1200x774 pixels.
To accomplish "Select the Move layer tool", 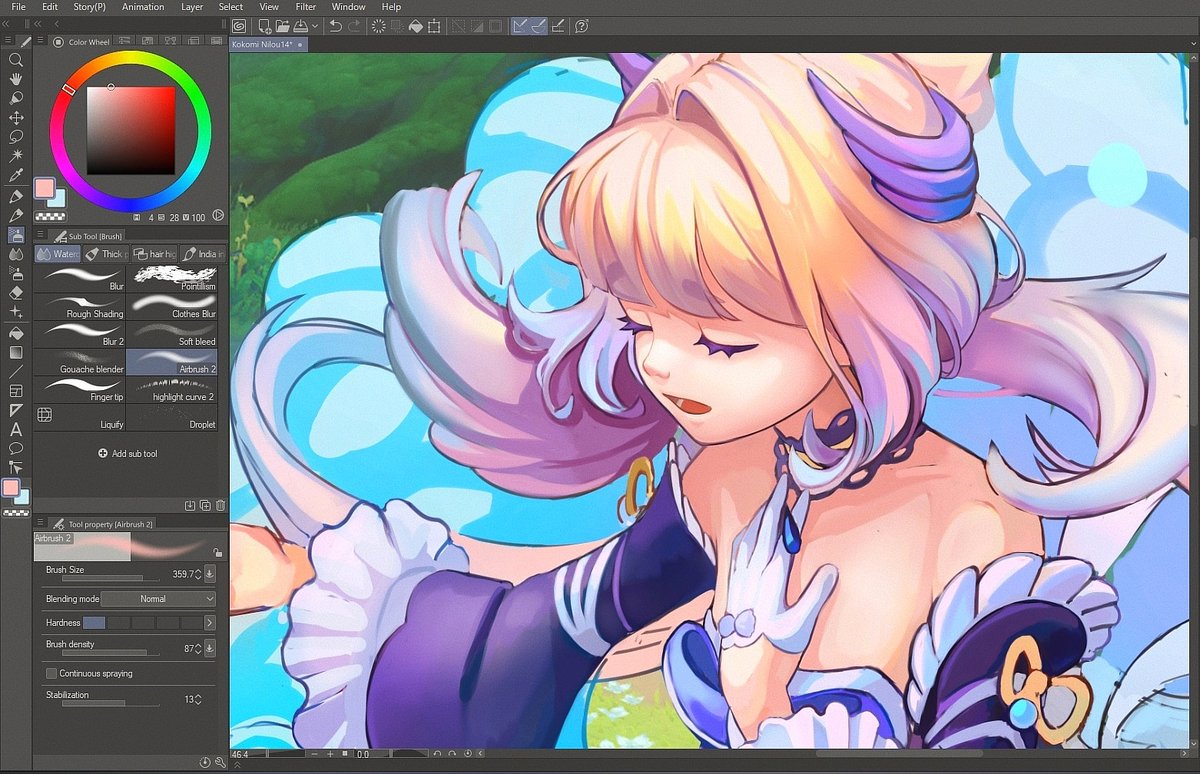I will (x=16, y=118).
